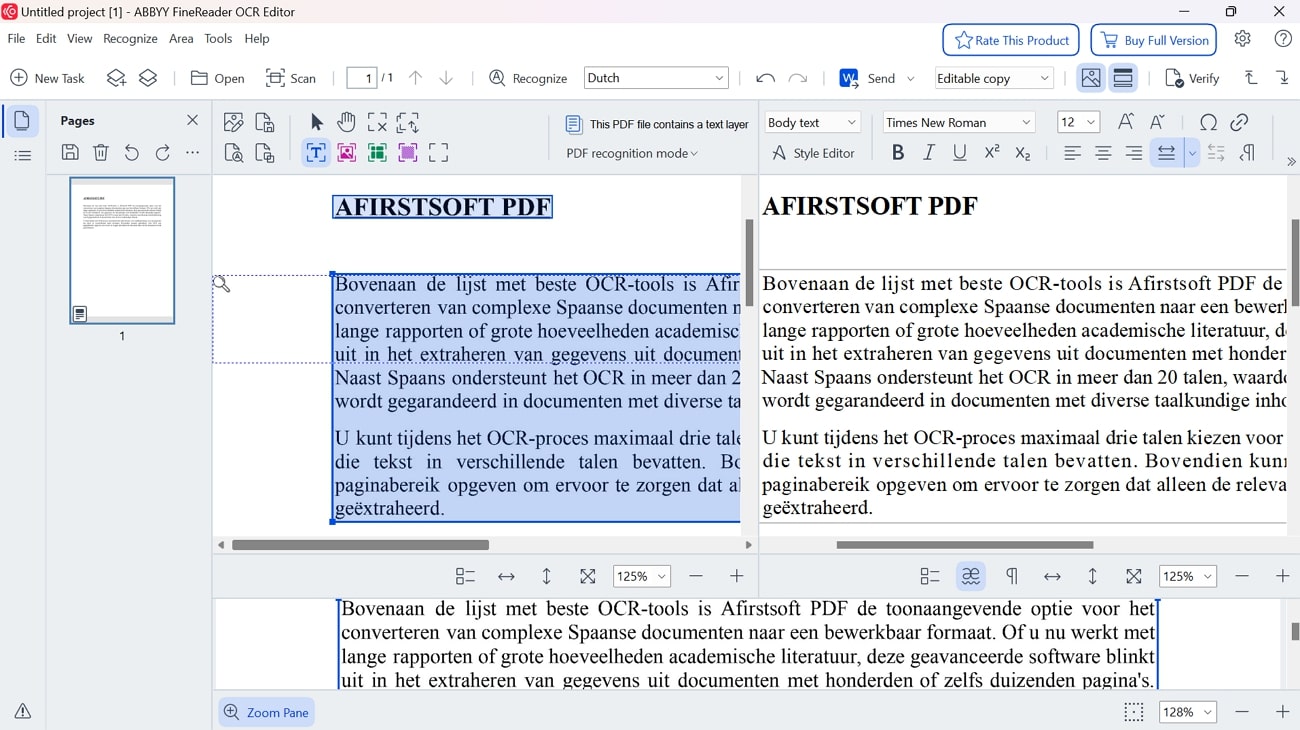This screenshot has width=1300, height=730.
Task: Insert a special character with Omega icon
Action: coord(1208,122)
